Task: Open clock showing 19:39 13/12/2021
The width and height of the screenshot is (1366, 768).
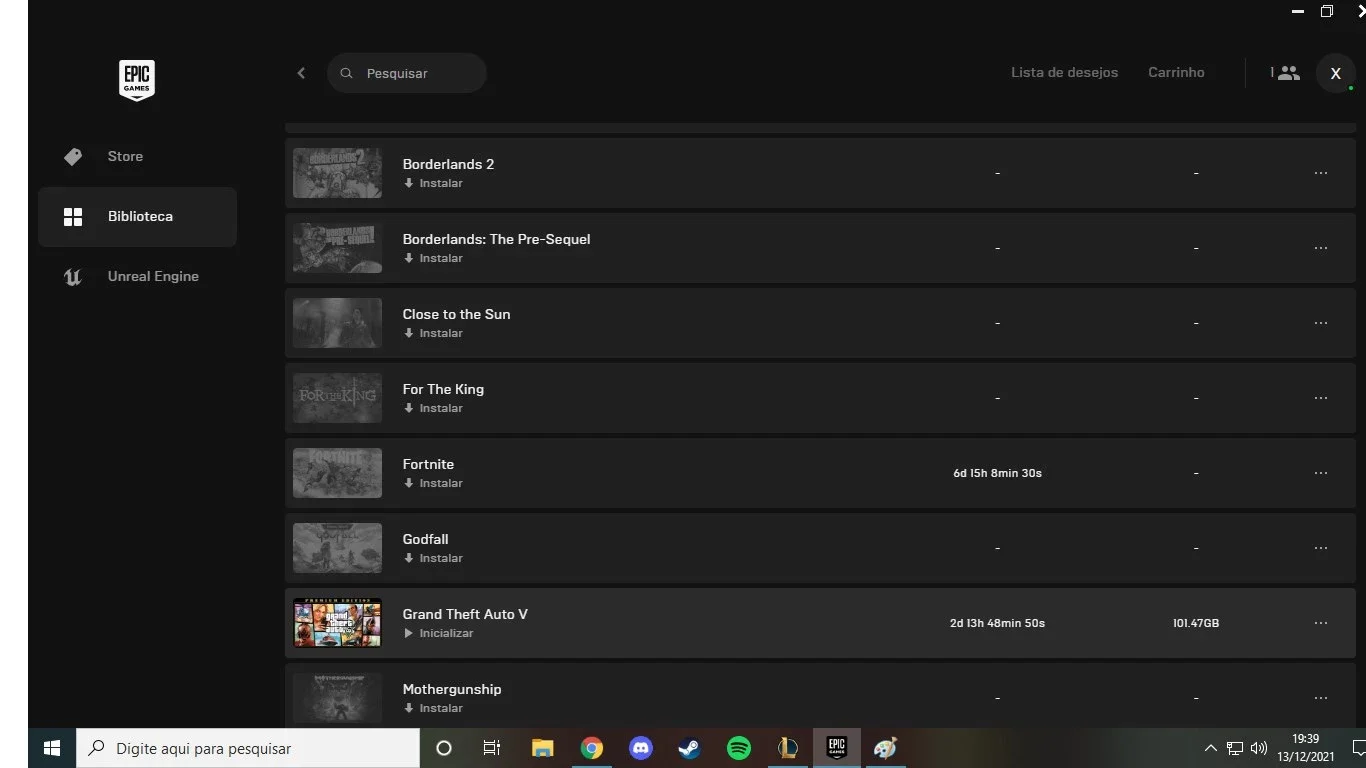Action: click(1305, 748)
